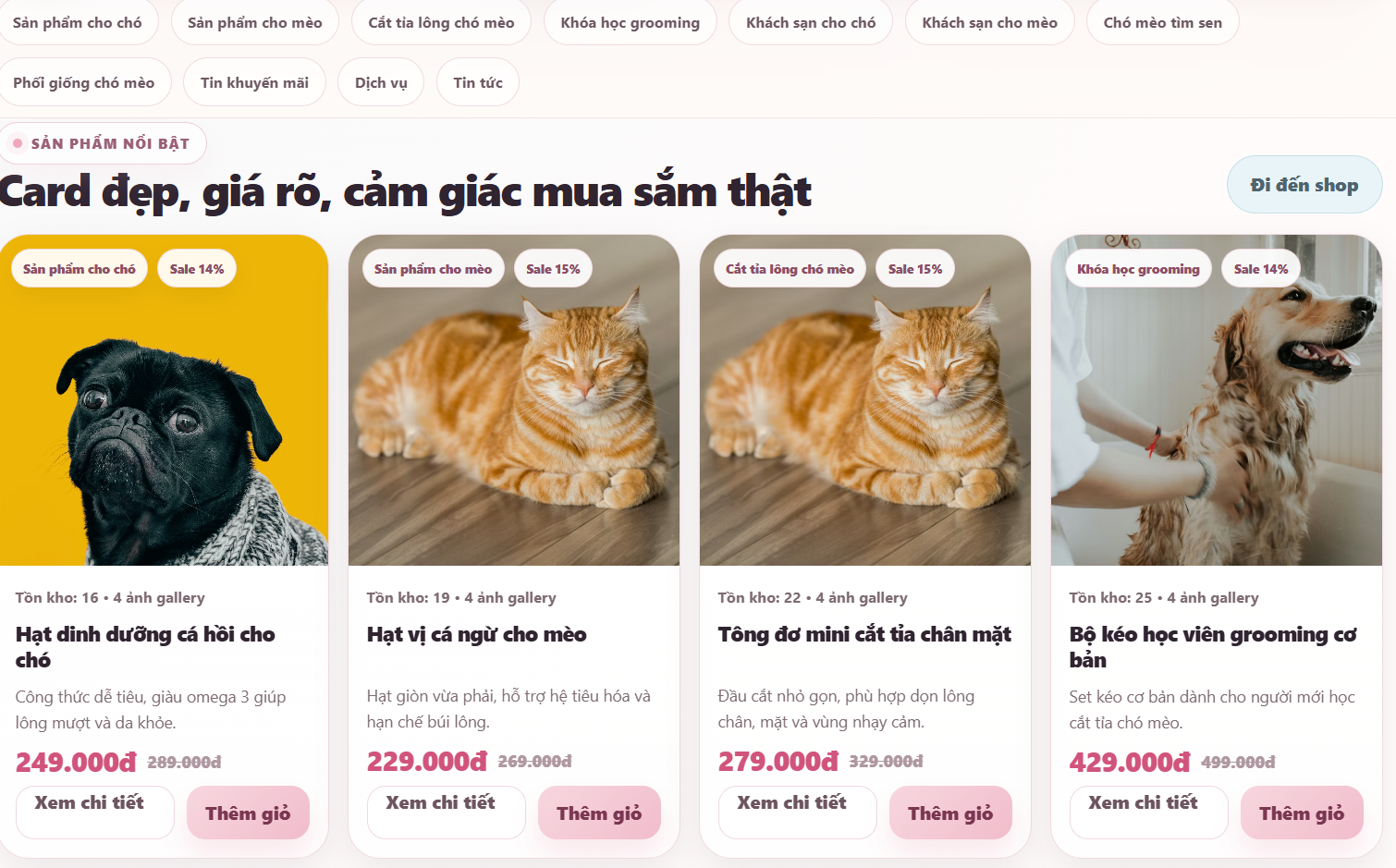Click the "Khóa học grooming" badge on last card
Screen dimensions: 1396x868
1138,268
